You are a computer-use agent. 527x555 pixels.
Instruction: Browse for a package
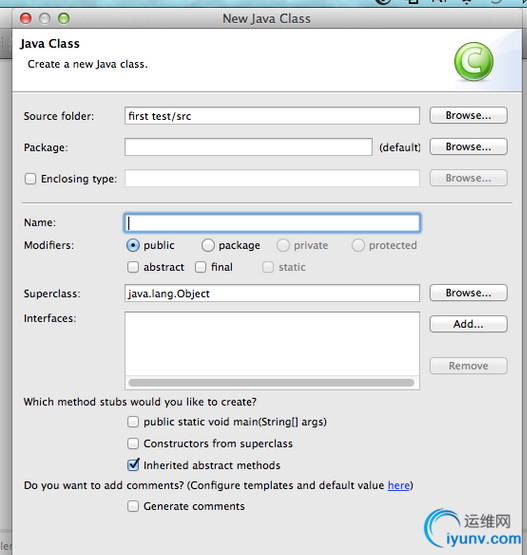tap(468, 147)
